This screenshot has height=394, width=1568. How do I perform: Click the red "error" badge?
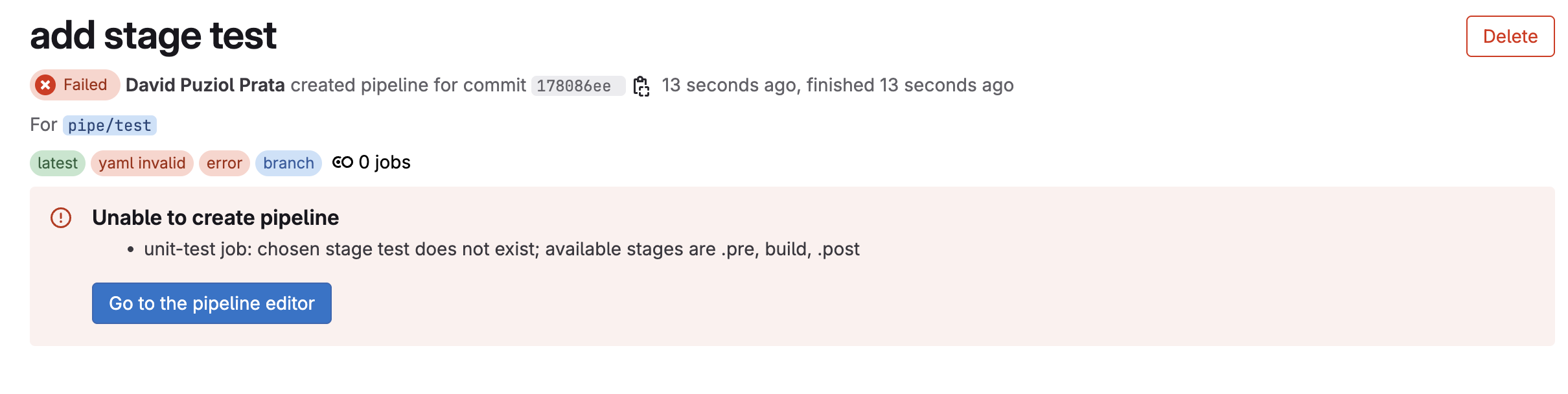point(224,163)
